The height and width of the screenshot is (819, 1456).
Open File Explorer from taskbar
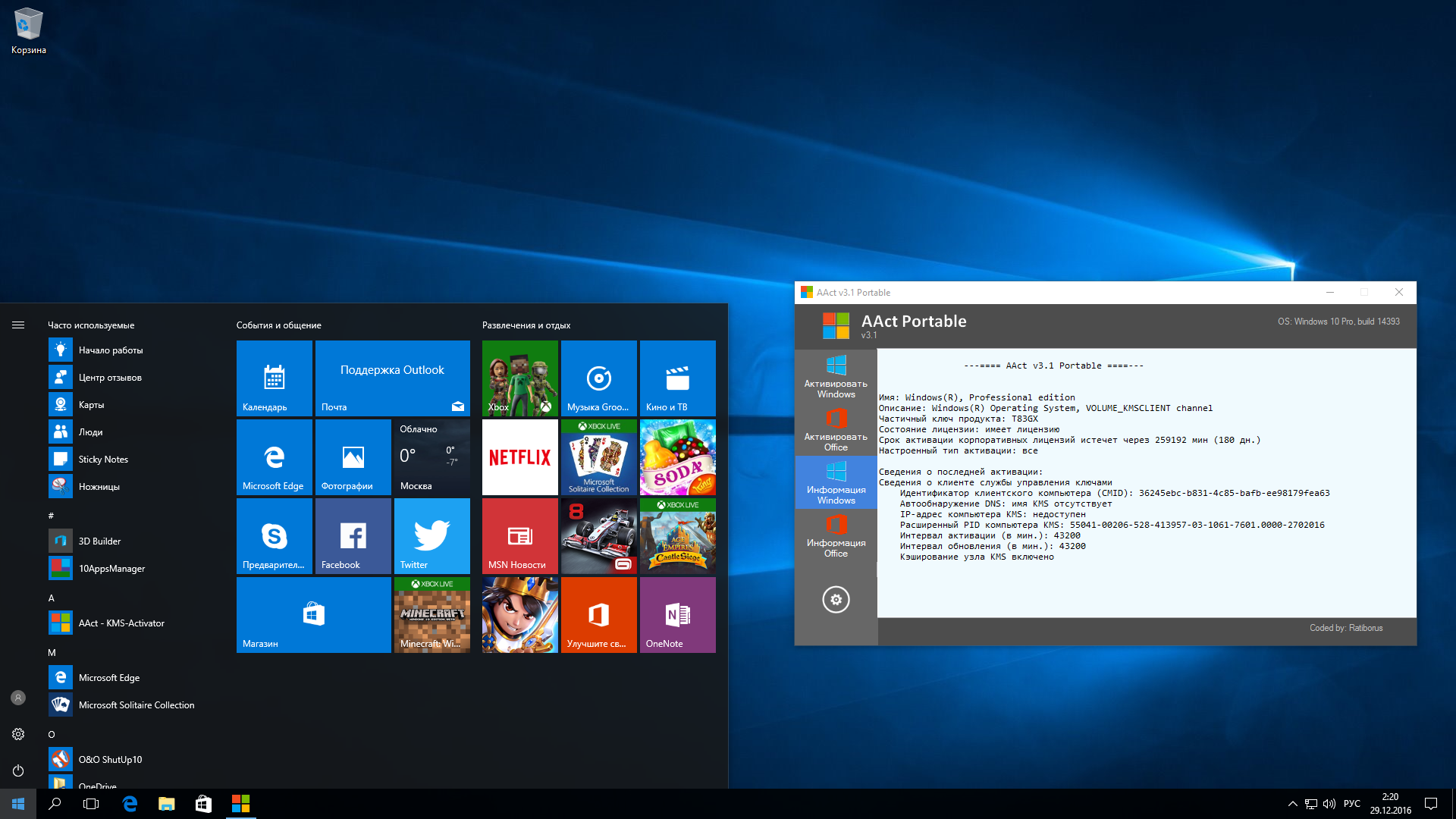pos(167,804)
